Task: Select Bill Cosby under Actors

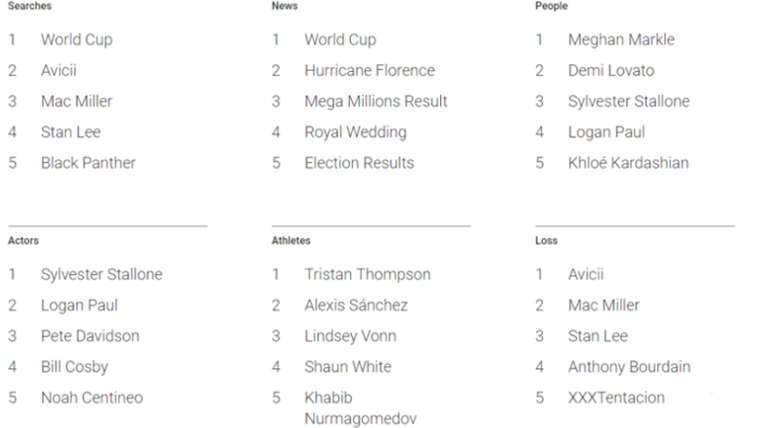Action: 74,367
